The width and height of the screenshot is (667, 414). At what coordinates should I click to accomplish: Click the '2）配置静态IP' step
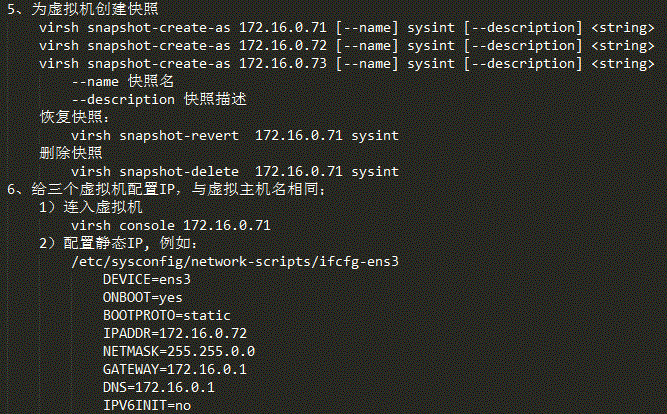point(118,243)
